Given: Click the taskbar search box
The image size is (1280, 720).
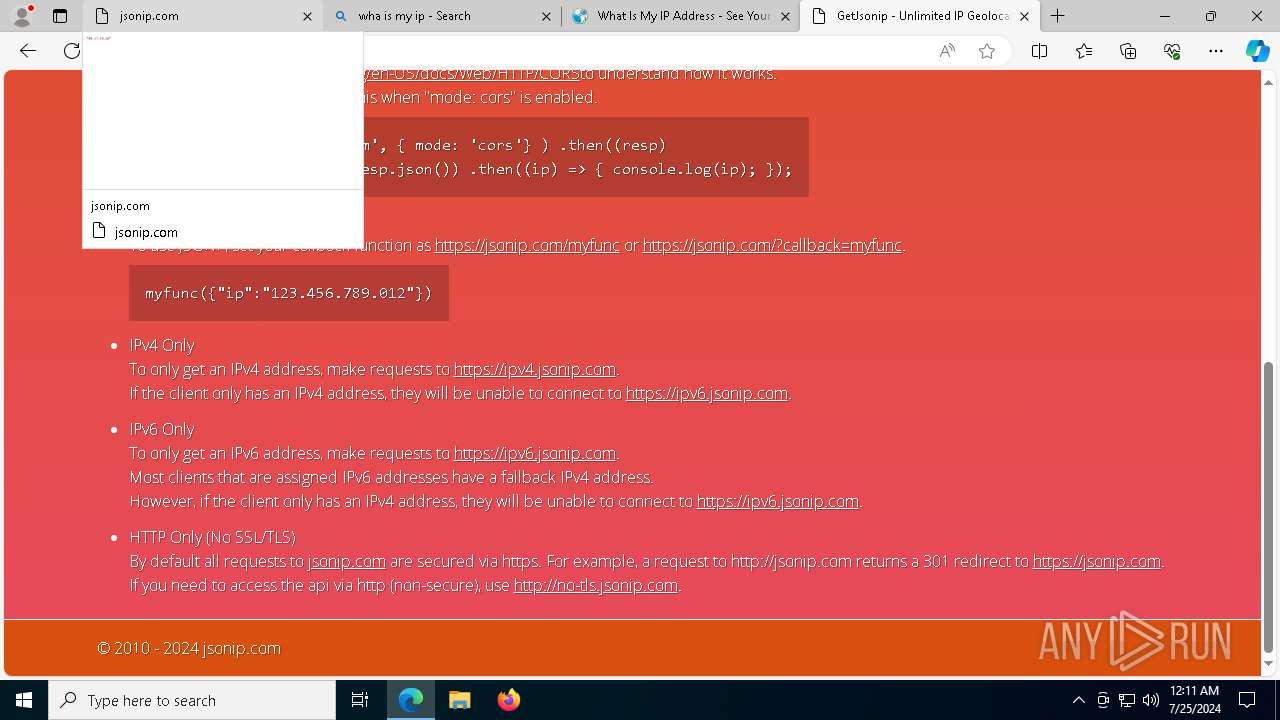Looking at the screenshot, I should click(x=192, y=700).
